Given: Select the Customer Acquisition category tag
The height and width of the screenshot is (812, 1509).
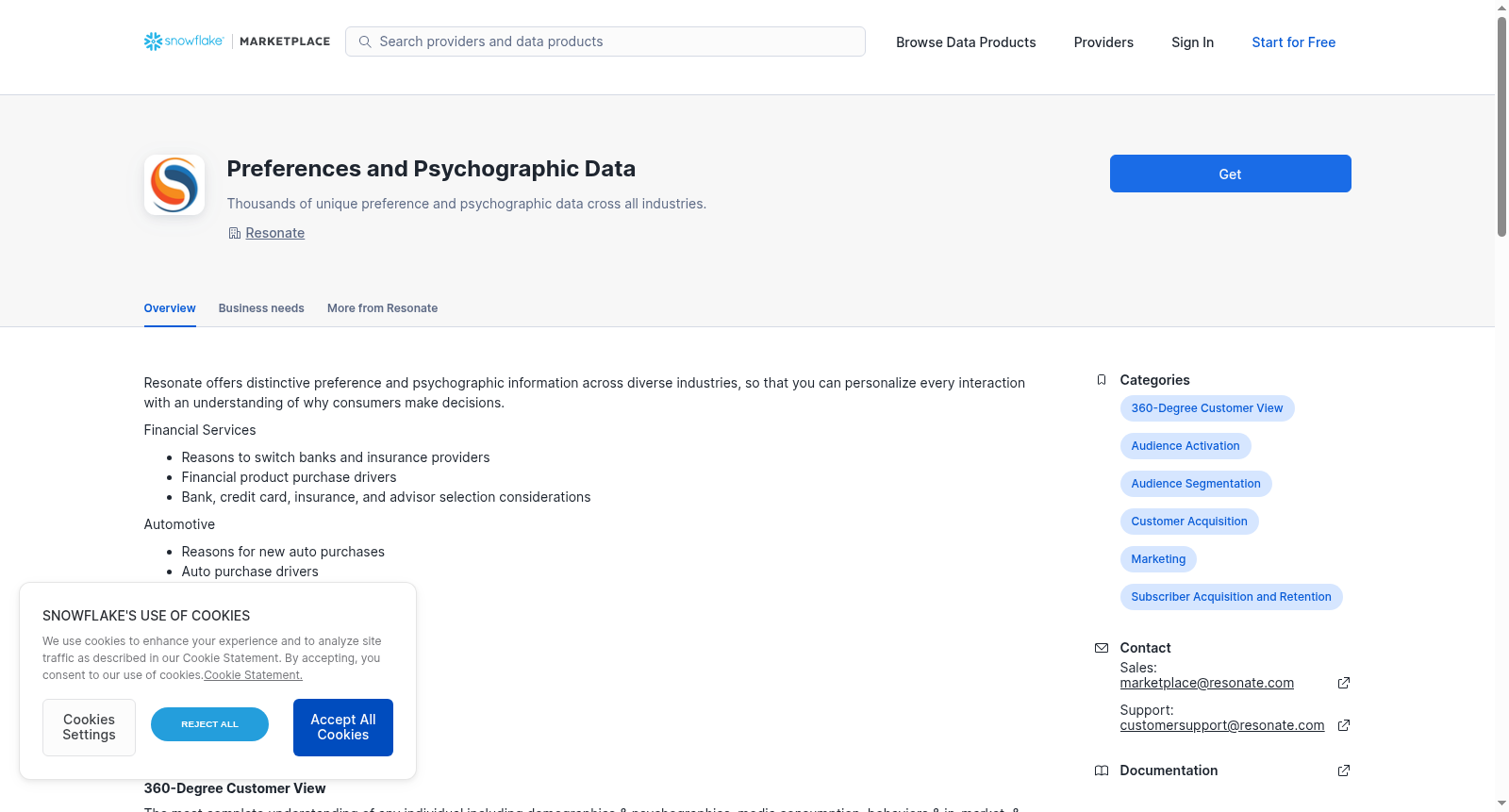Looking at the screenshot, I should click(x=1189, y=522).
